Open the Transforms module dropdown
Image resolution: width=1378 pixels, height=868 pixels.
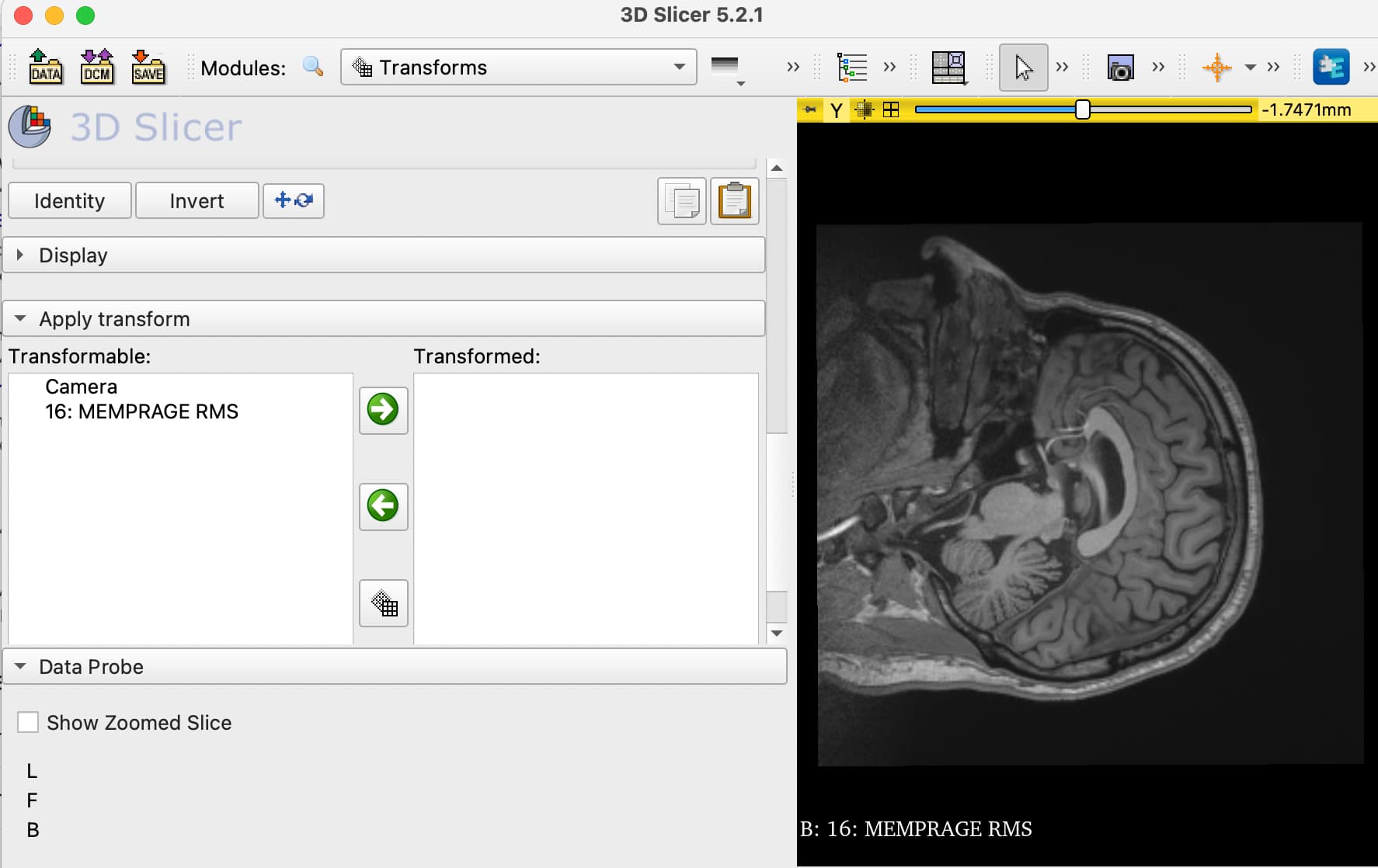click(518, 68)
